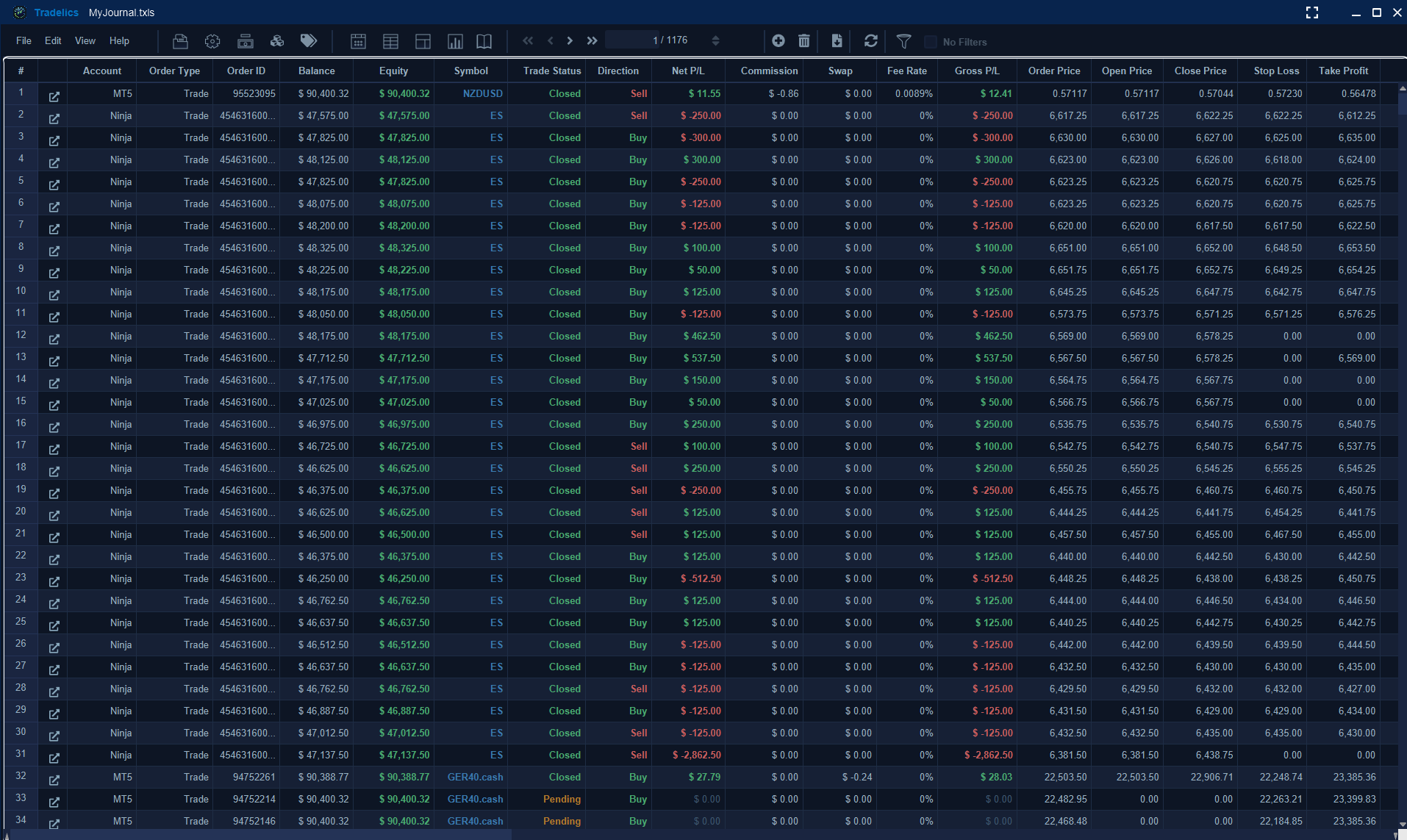Click the NZDUSD symbol link
The image size is (1407, 840).
click(x=482, y=93)
